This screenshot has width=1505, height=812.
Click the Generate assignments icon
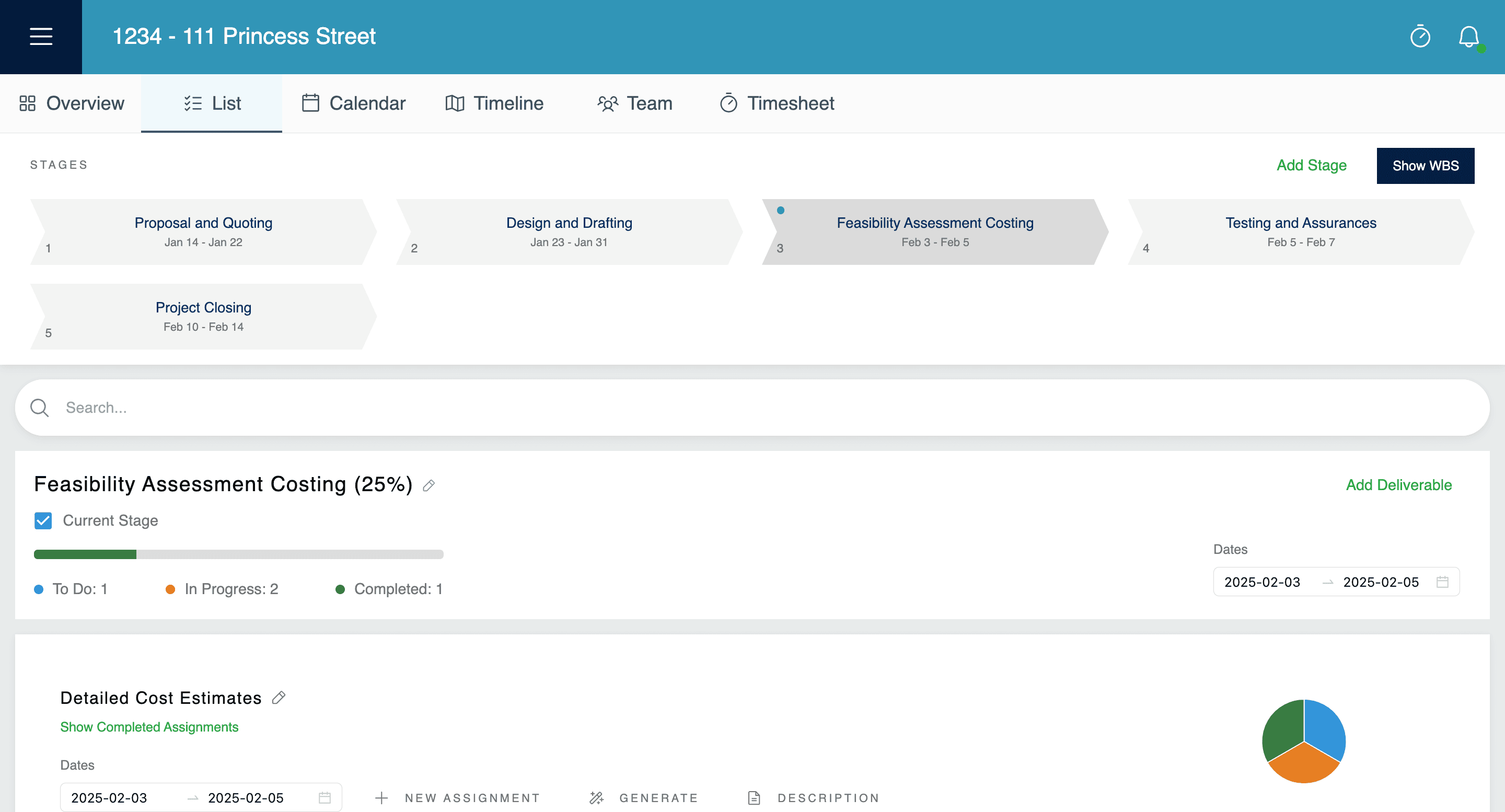pyautogui.click(x=596, y=797)
